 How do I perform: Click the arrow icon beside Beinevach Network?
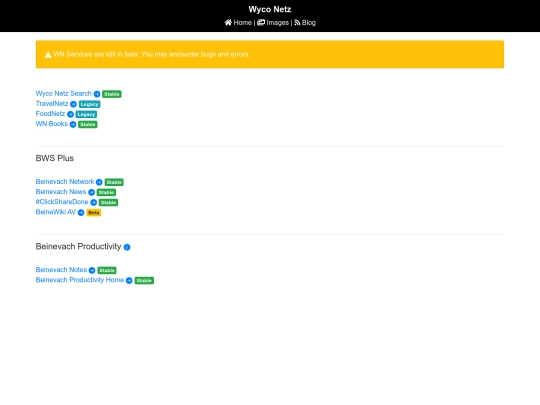coord(99,182)
